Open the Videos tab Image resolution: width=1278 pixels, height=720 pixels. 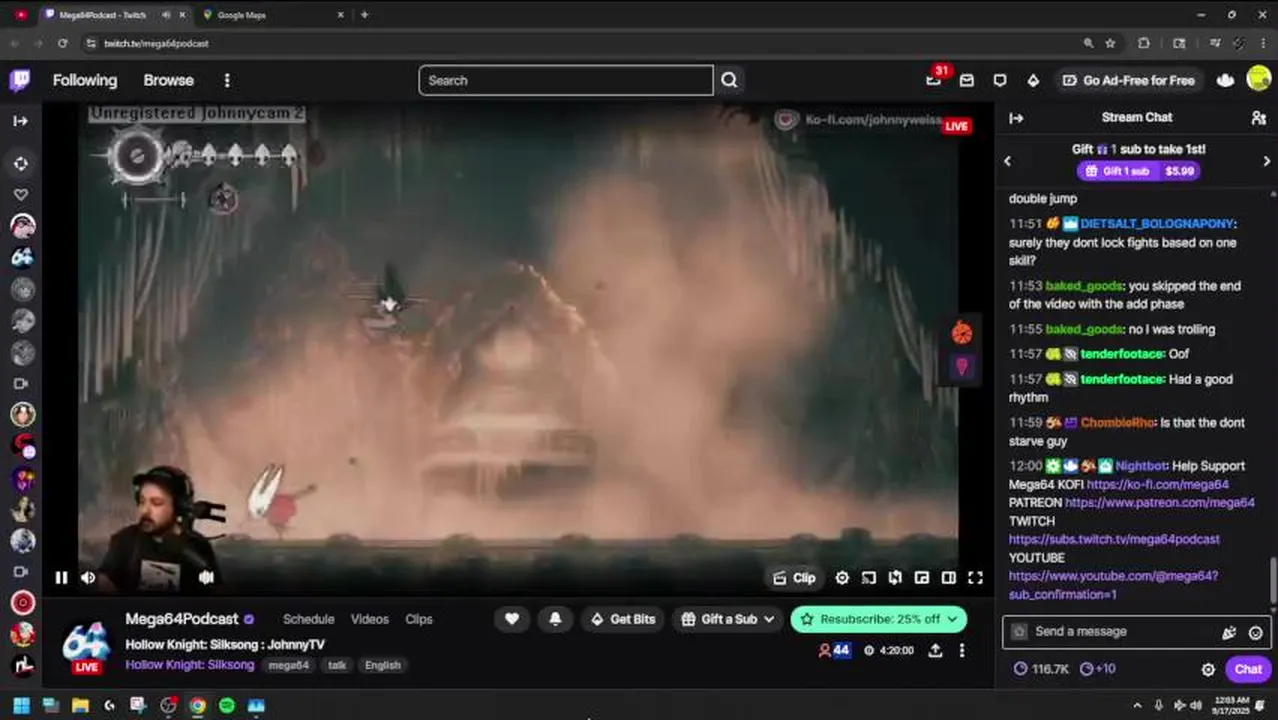point(369,619)
